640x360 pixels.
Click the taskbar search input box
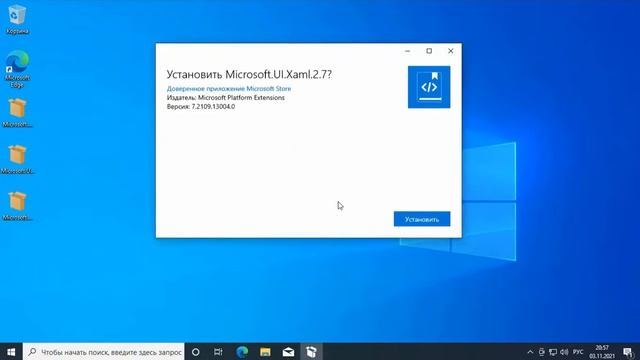point(104,351)
